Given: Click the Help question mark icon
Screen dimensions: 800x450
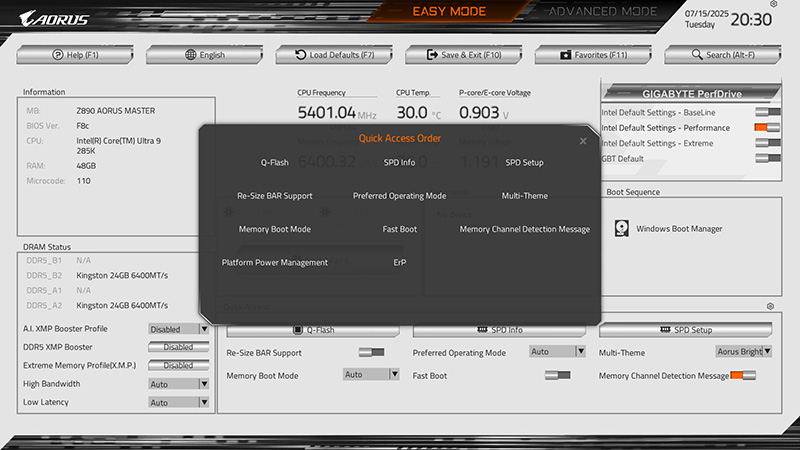Looking at the screenshot, I should point(59,55).
